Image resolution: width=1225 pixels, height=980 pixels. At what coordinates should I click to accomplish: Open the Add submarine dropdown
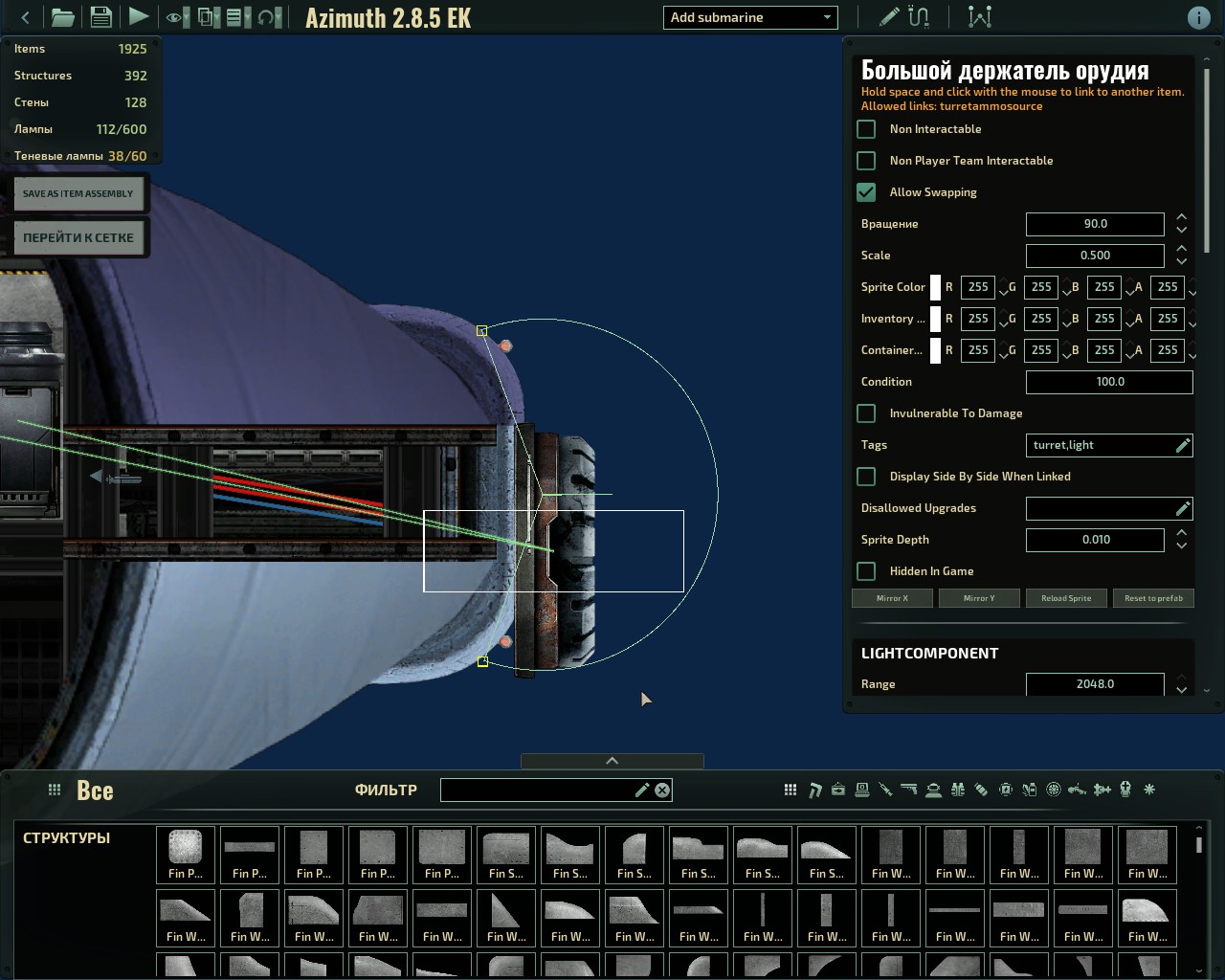coord(750,17)
